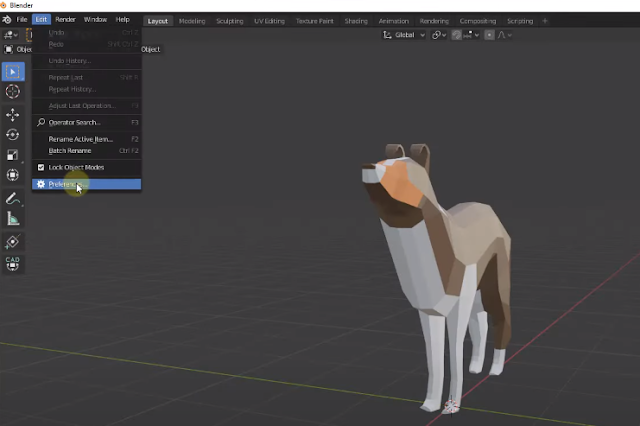
Task: Switch to Scripting workspace tab
Action: pyautogui.click(x=520, y=21)
